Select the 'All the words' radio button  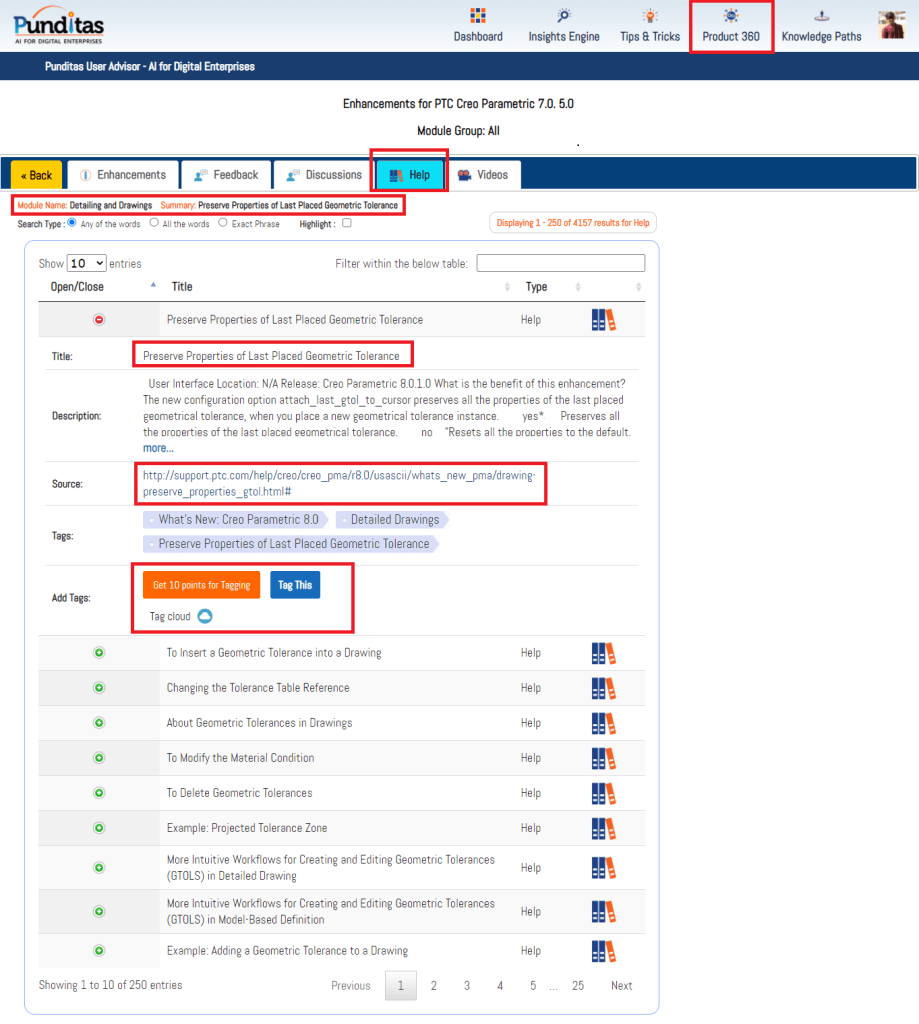(x=154, y=223)
